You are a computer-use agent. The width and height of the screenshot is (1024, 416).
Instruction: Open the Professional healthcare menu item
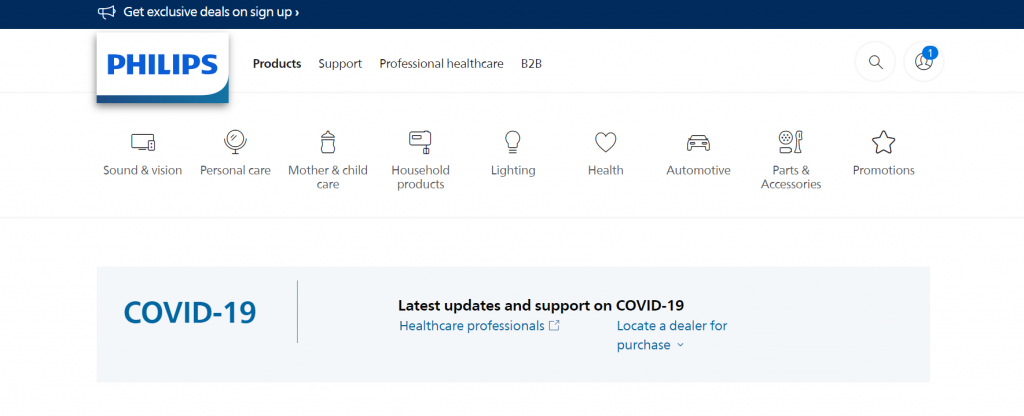pos(441,64)
